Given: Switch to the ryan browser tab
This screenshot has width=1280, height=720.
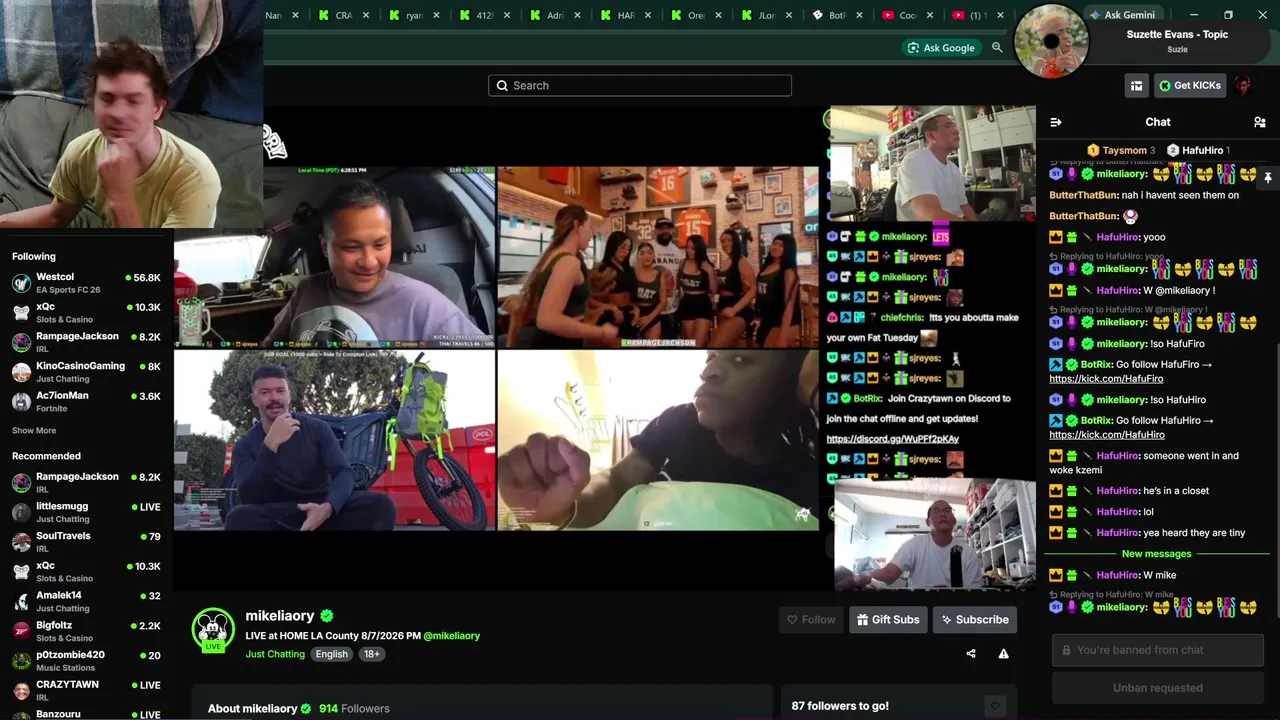Looking at the screenshot, I should (414, 15).
